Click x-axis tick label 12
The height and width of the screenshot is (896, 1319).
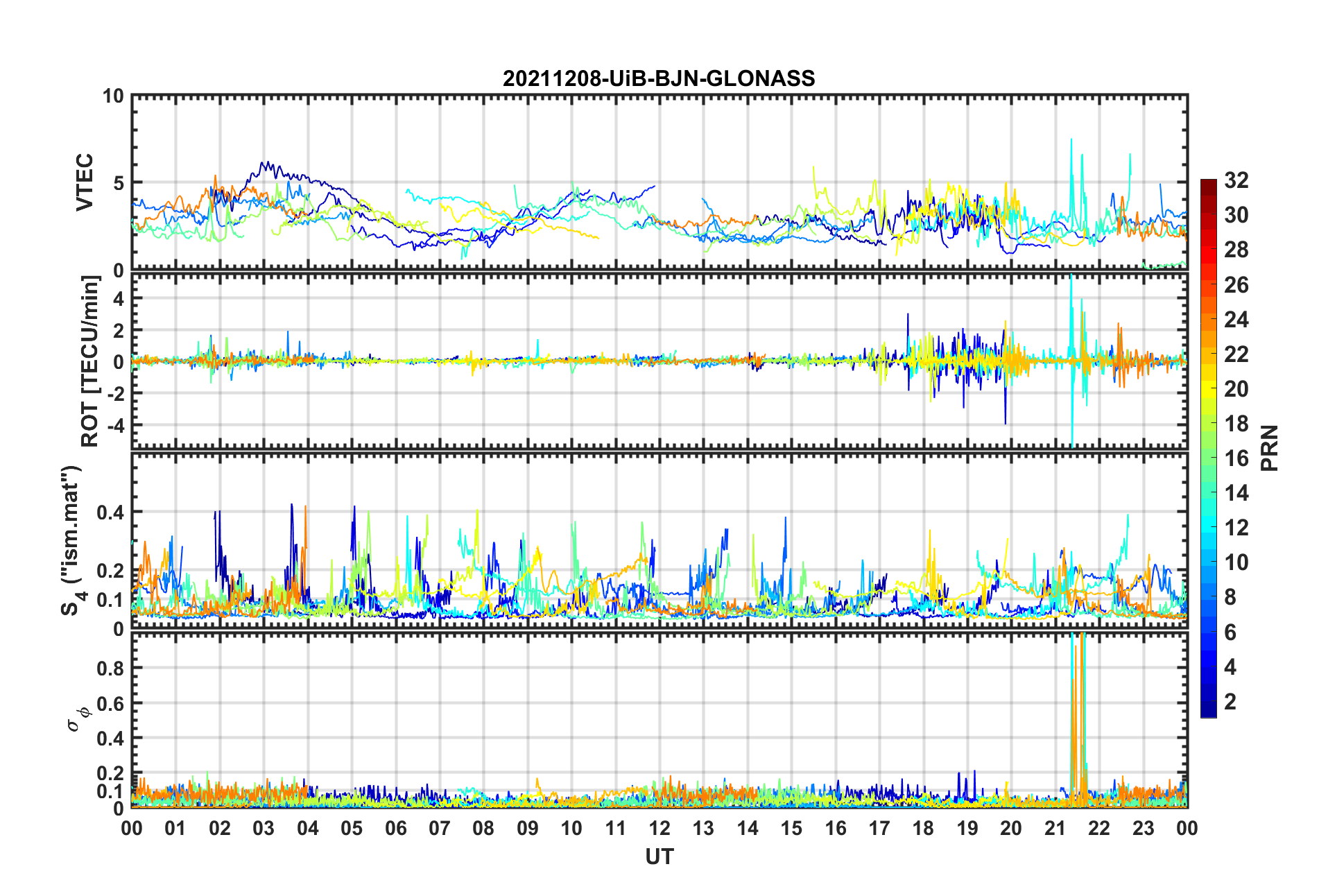coord(659,828)
